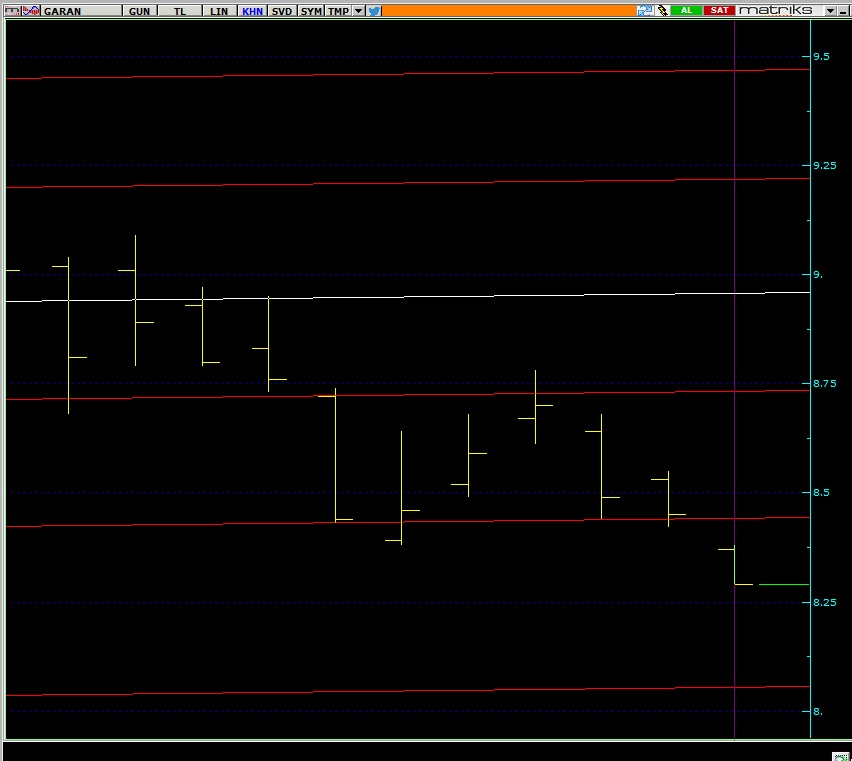Expand the dropdown arrow after matriks logo
Viewport: 852px width, 761px height.
(830, 11)
